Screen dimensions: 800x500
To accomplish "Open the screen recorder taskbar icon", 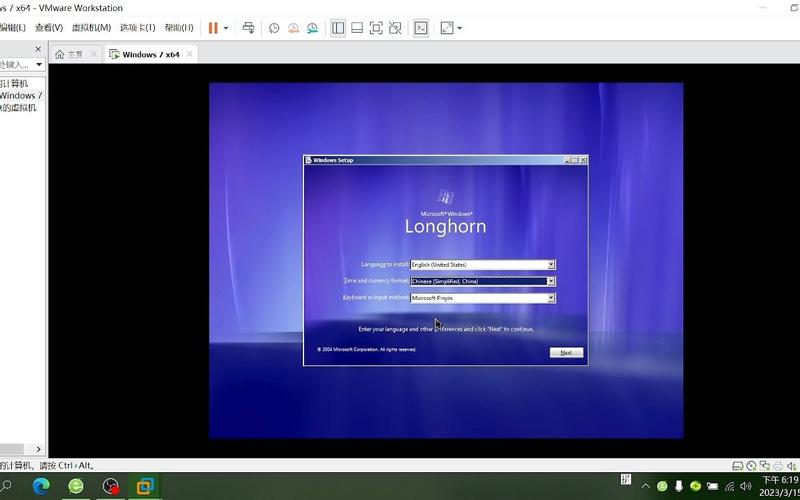I will (111, 486).
